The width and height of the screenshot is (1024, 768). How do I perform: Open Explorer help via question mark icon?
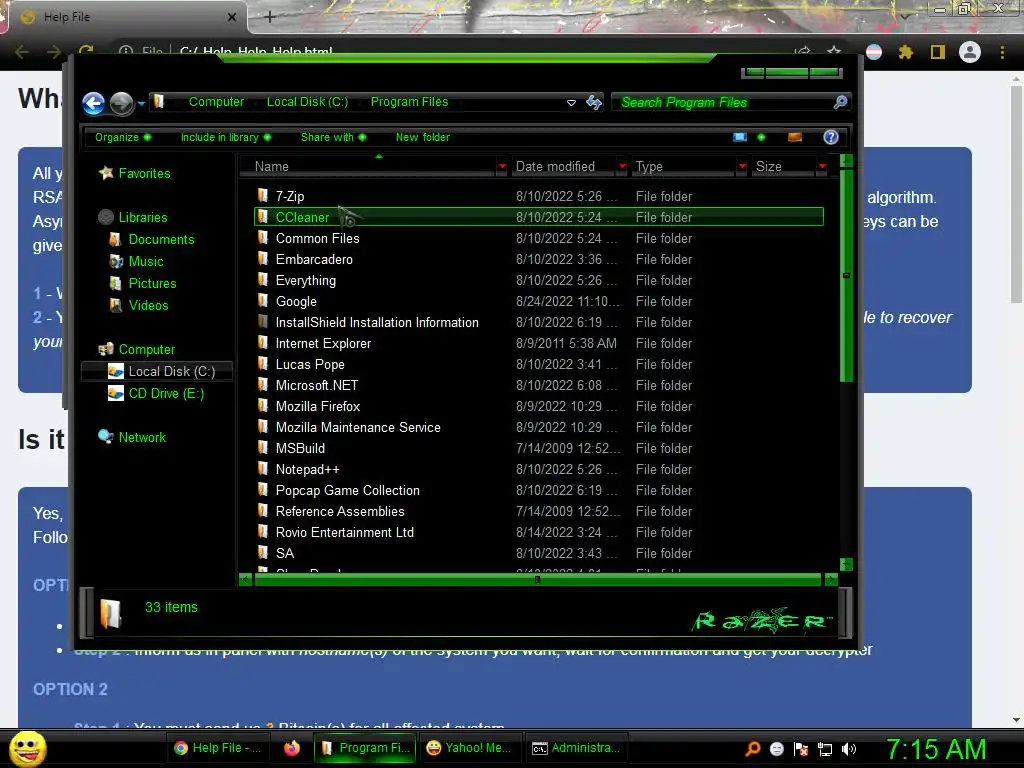tap(831, 137)
